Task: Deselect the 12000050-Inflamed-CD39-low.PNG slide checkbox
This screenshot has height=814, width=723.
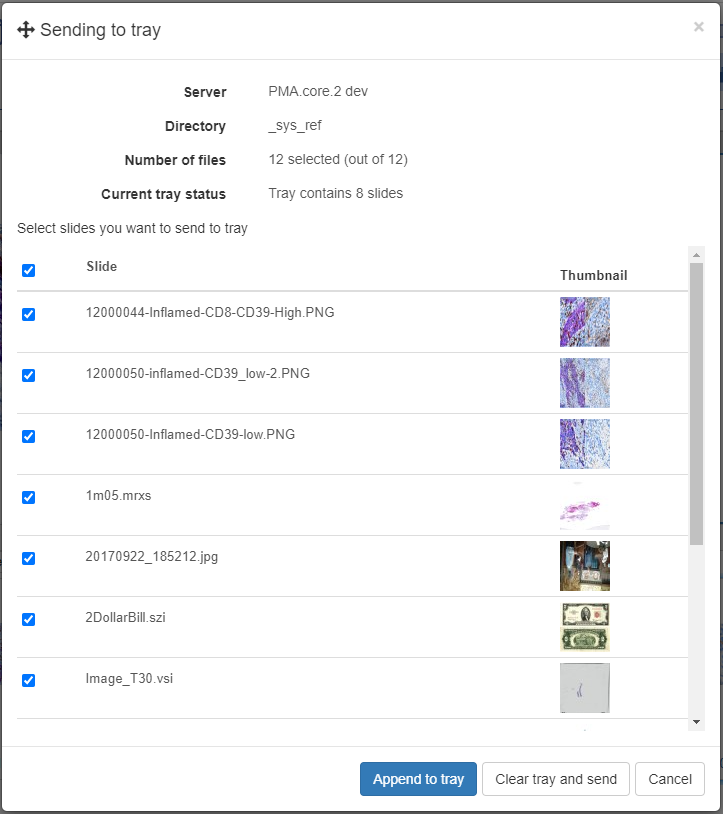Action: coord(28,436)
